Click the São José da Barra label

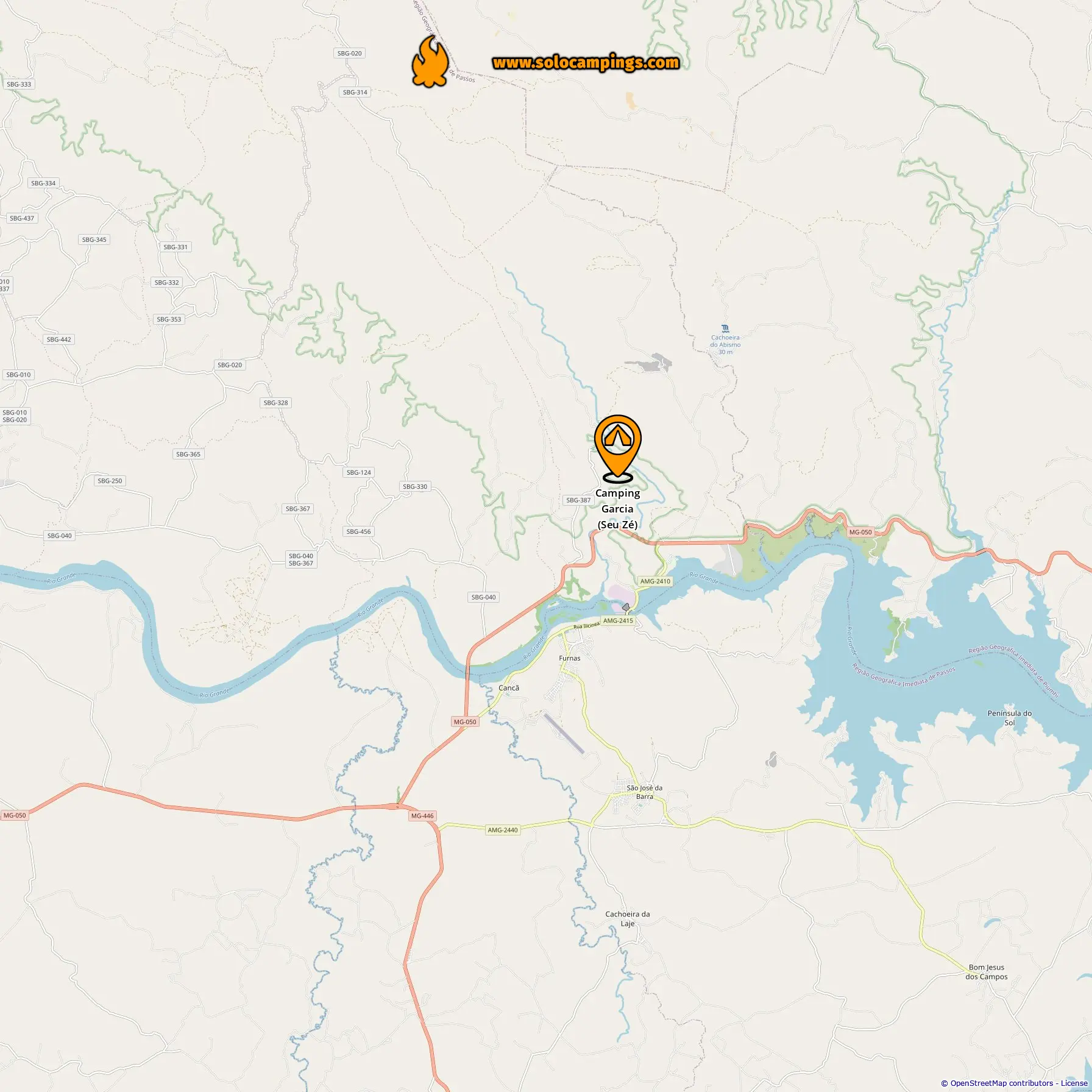[x=645, y=792]
